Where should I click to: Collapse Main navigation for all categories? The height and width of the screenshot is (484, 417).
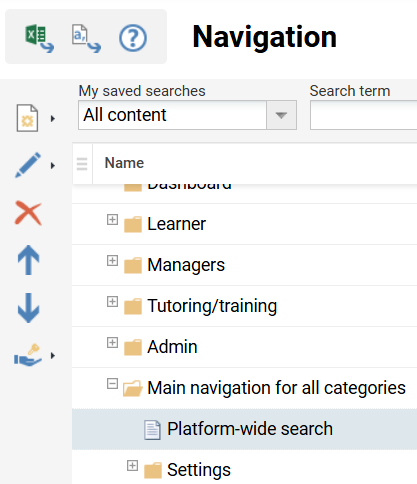pyautogui.click(x=112, y=384)
